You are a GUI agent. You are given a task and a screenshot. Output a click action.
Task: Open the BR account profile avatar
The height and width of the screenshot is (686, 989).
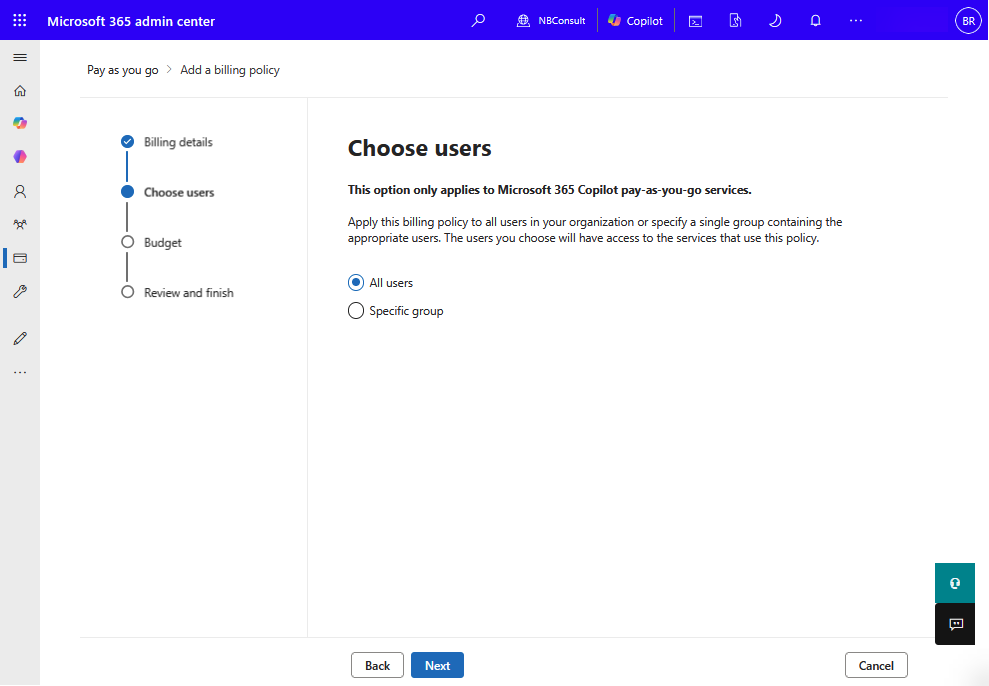[968, 21]
